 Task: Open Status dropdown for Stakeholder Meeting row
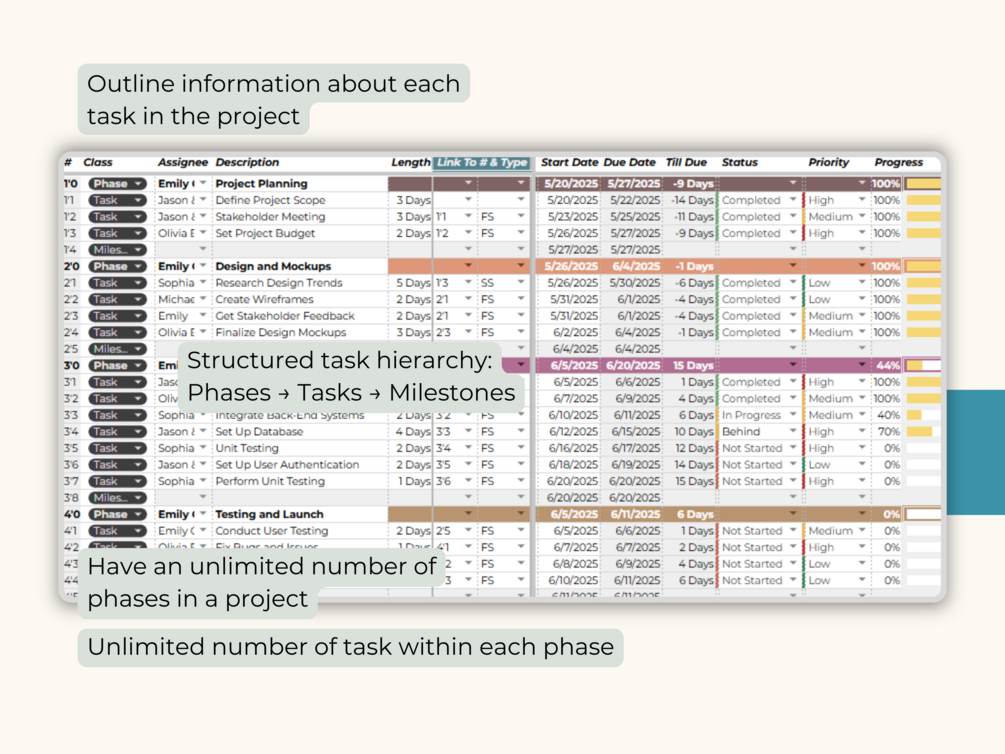[x=793, y=217]
